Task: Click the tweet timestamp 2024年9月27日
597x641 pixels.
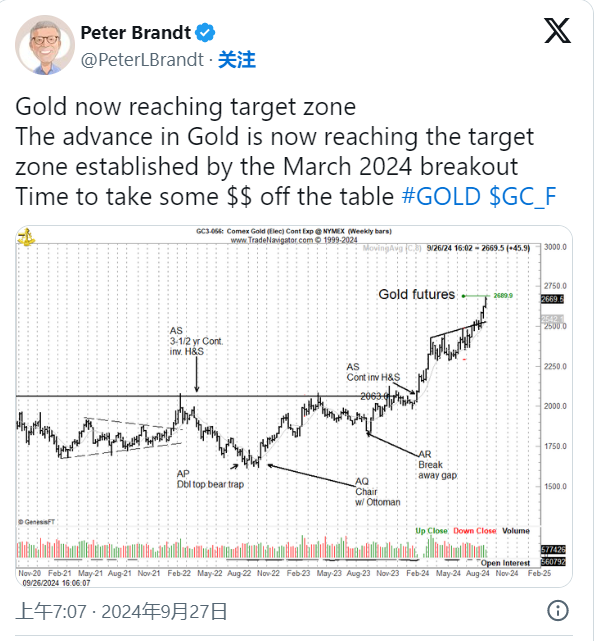Action: point(164,612)
